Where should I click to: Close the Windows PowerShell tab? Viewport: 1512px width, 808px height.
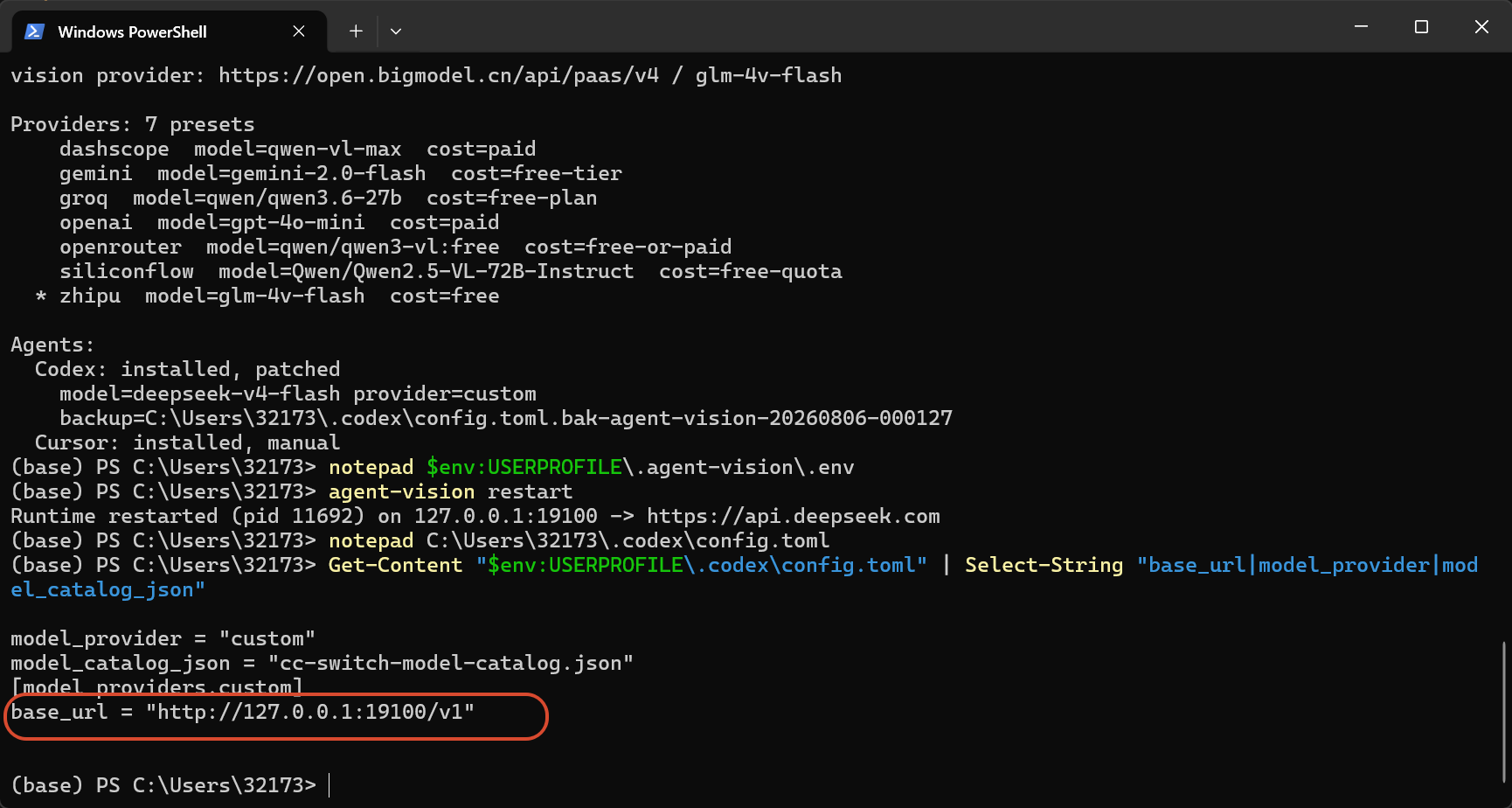tap(299, 31)
